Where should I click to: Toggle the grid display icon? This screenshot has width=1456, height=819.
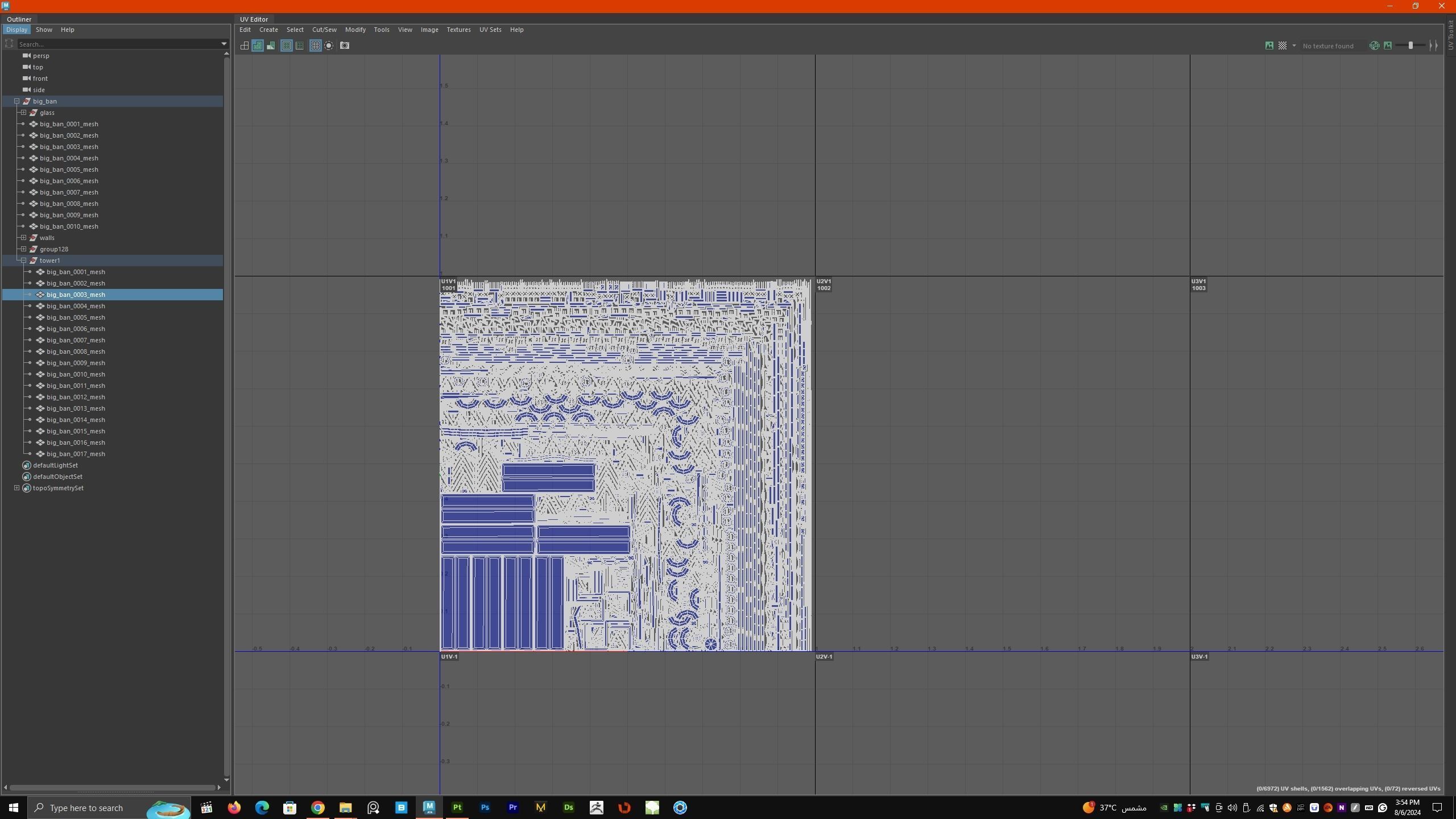(316, 45)
